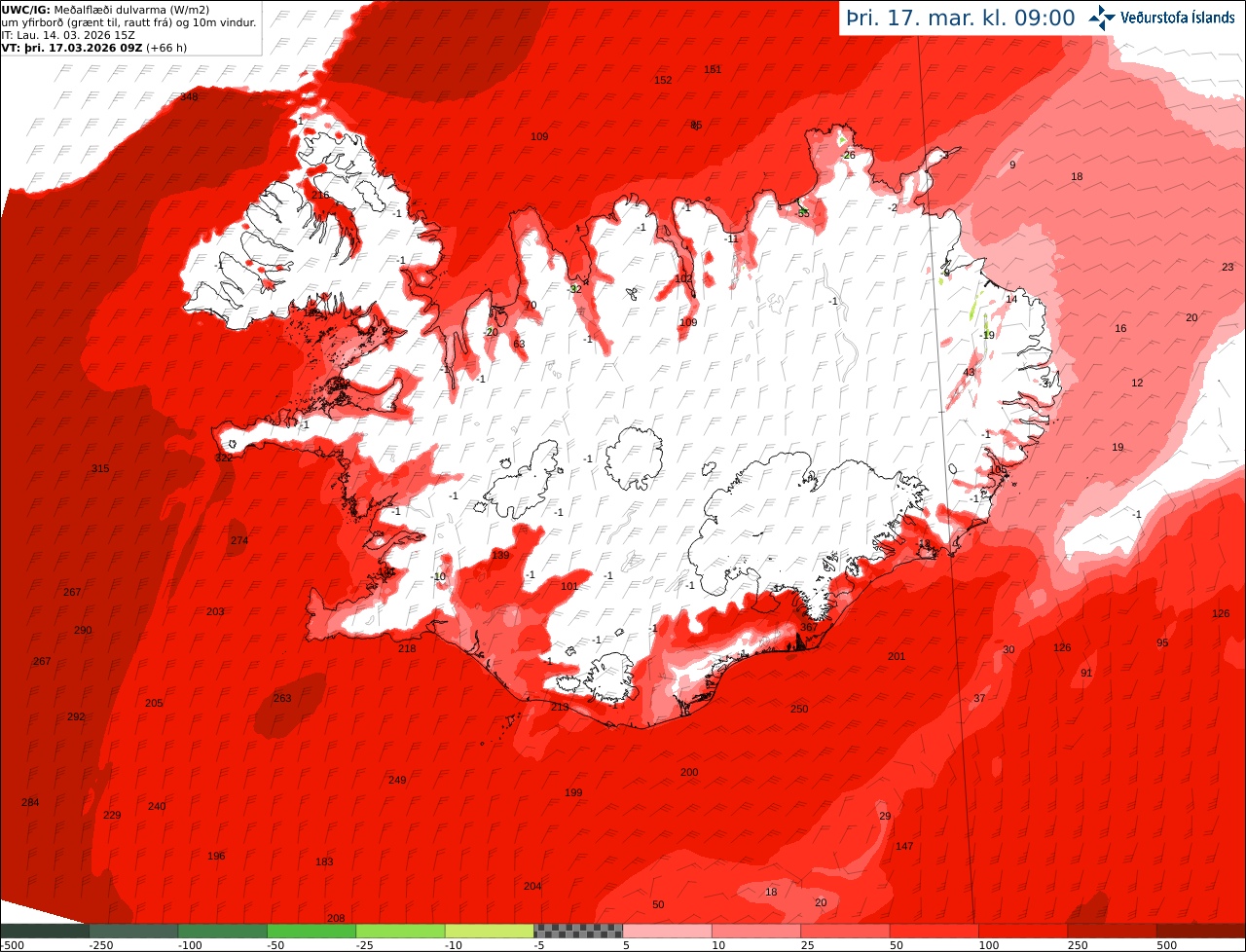Click the 216 value in the Westfjords
This screenshot has height=952, width=1246.
(320, 195)
